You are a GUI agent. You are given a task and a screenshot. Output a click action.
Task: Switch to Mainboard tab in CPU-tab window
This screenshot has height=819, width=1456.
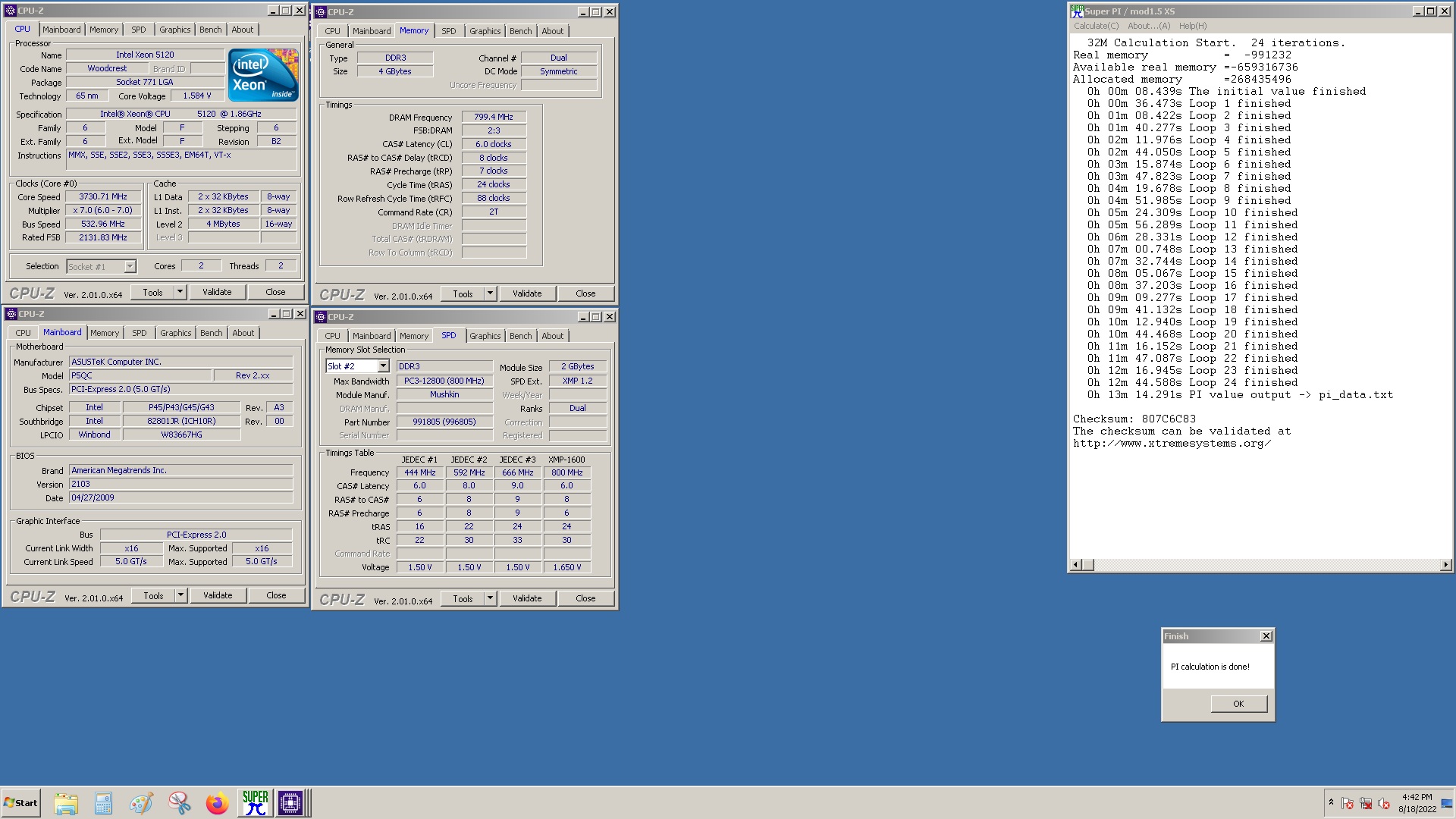tap(61, 30)
